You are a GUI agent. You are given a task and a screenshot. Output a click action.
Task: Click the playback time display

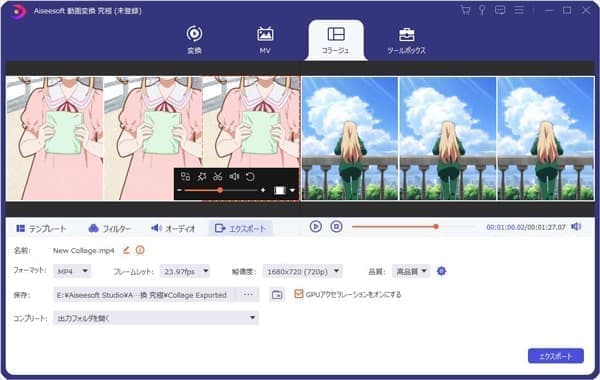coord(526,227)
